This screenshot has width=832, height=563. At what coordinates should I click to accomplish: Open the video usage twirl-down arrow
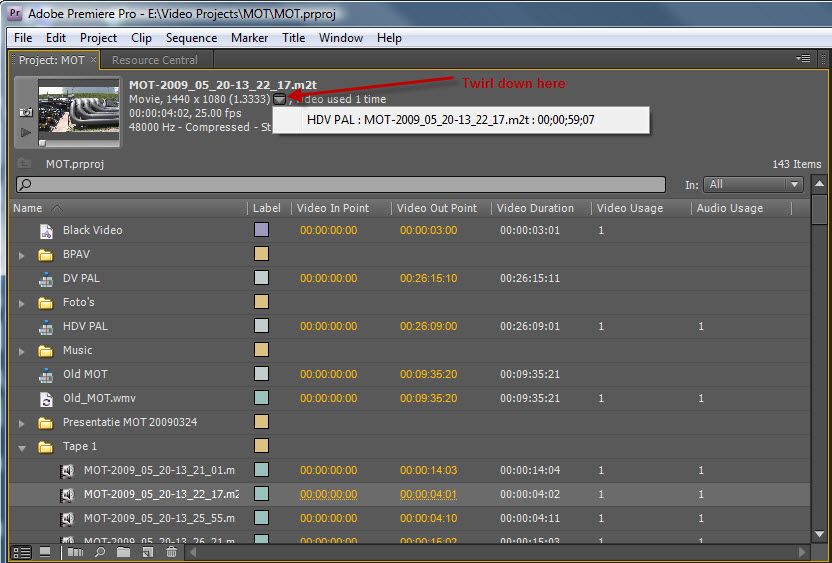(x=279, y=99)
